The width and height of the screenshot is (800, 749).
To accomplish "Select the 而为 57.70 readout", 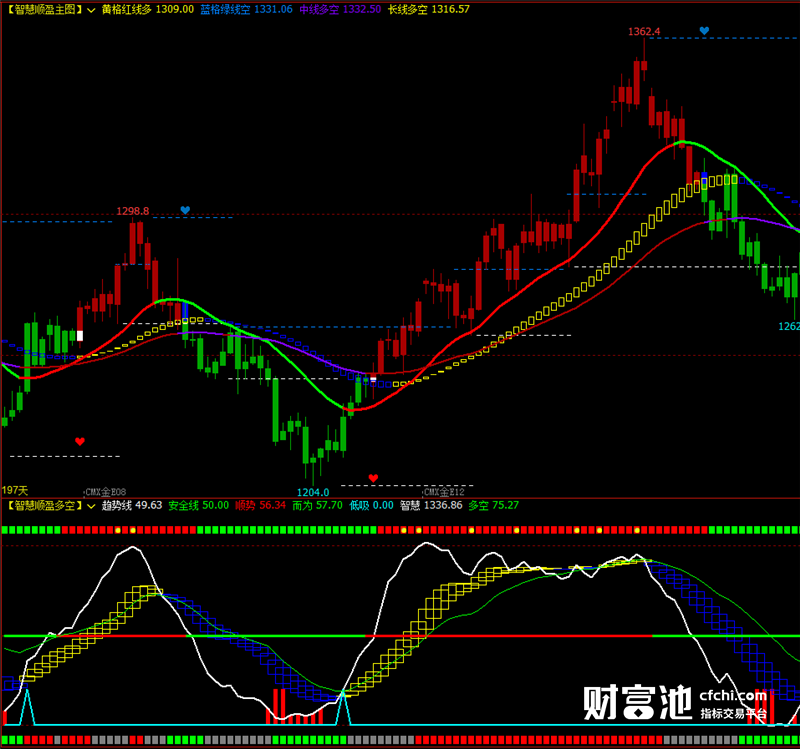I will [x=317, y=506].
